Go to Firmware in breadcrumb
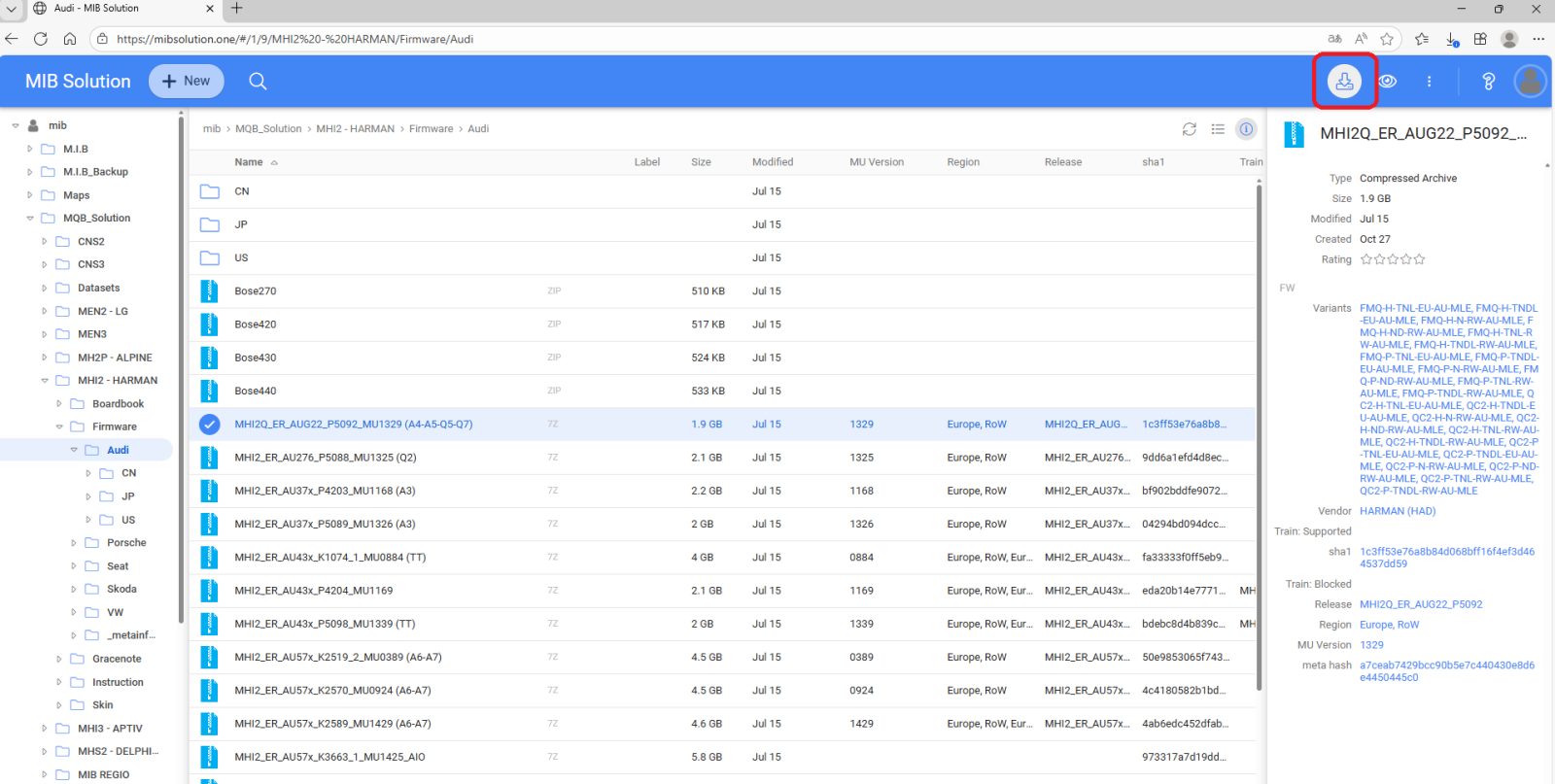This screenshot has height=784, width=1555. [431, 129]
